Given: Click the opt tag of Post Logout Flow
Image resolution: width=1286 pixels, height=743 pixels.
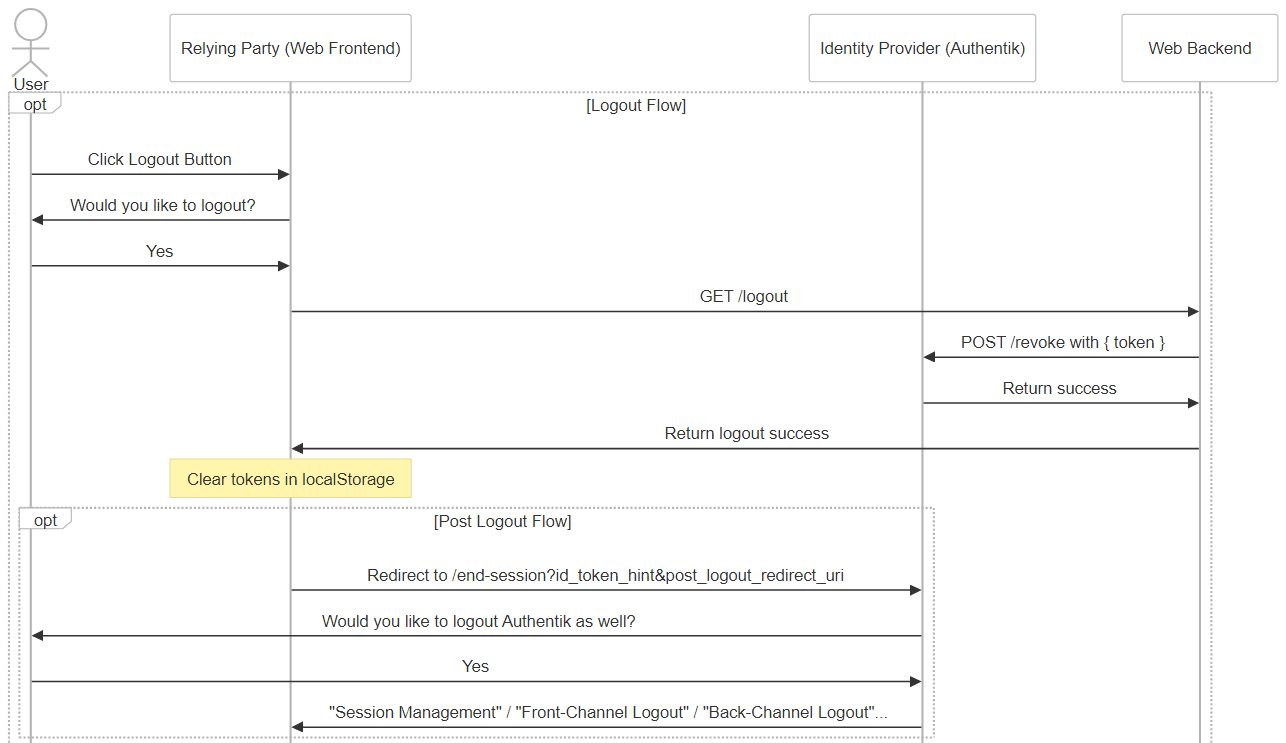Looking at the screenshot, I should click(46, 520).
